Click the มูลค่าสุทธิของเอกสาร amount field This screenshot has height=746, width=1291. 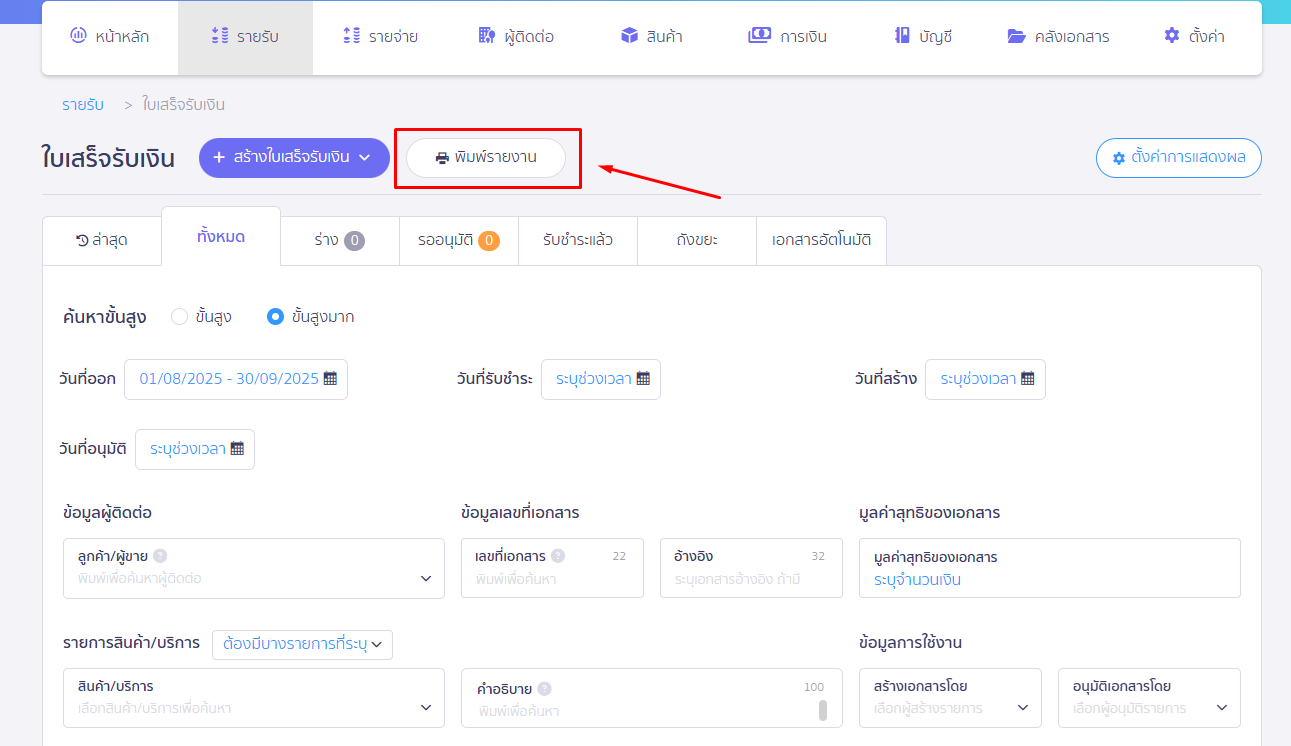click(1049, 579)
